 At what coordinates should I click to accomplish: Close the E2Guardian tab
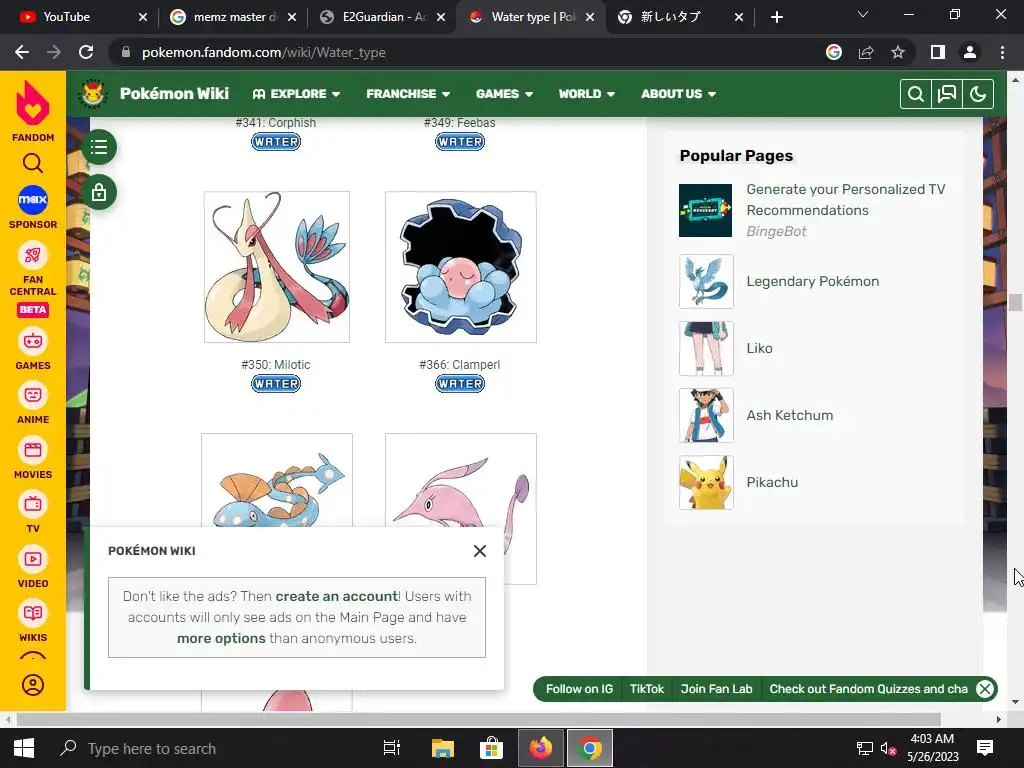click(x=441, y=17)
